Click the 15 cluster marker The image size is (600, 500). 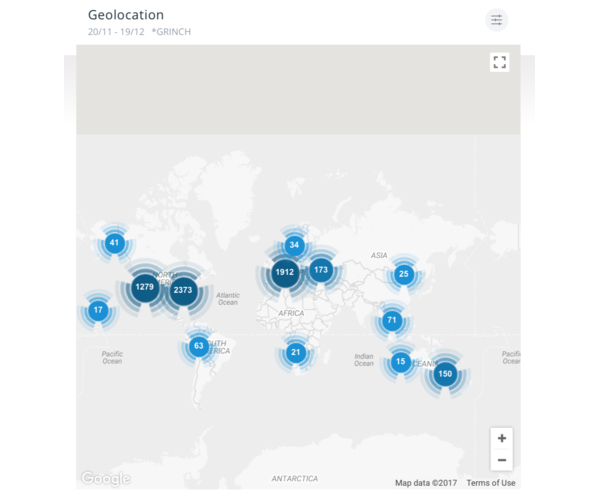coord(401,362)
